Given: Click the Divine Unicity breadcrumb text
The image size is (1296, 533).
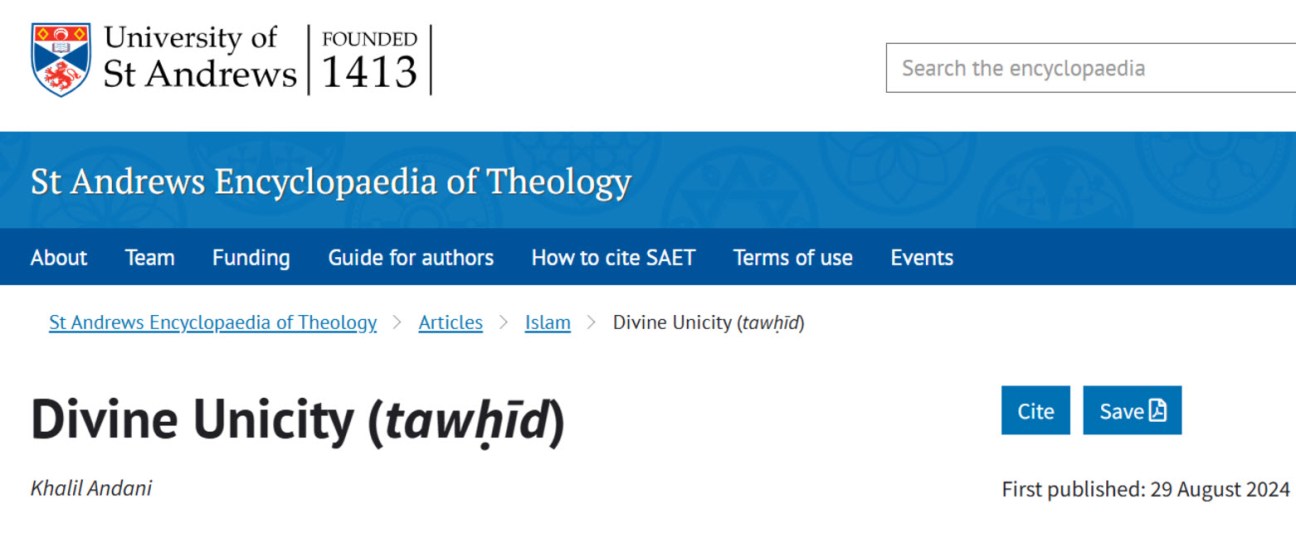Looking at the screenshot, I should click(x=708, y=322).
